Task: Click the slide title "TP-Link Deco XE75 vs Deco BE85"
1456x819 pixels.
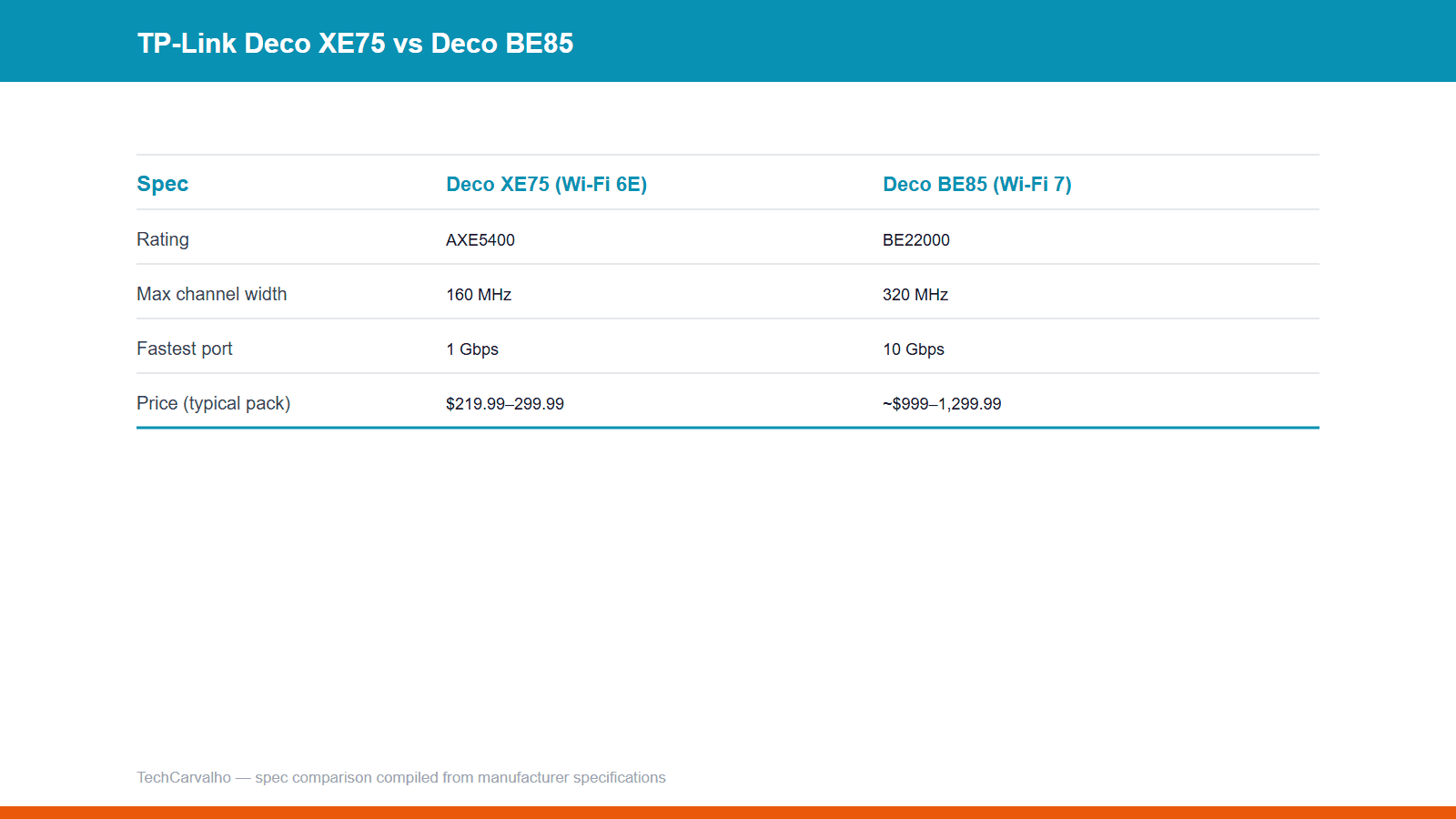Action: pyautogui.click(x=355, y=43)
